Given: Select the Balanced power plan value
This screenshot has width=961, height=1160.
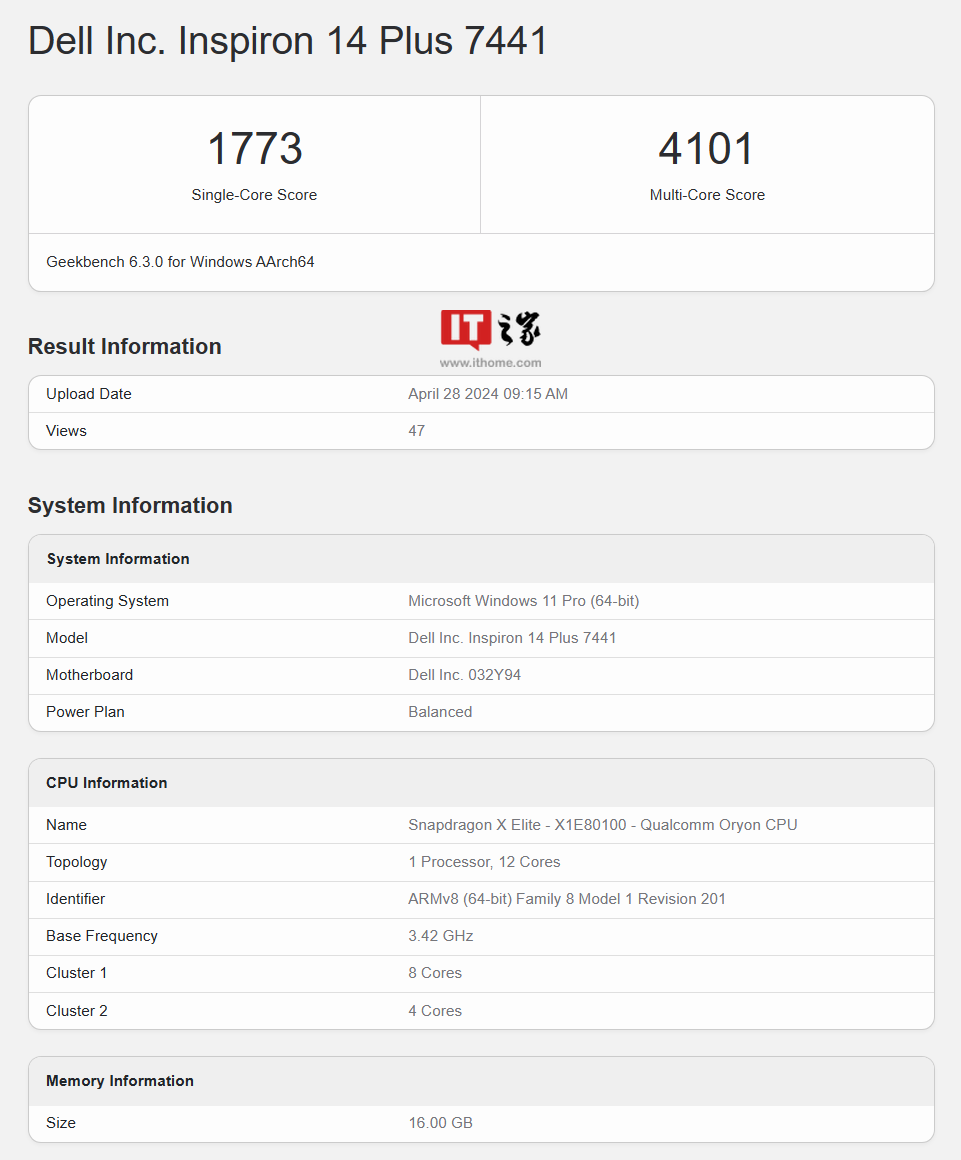Looking at the screenshot, I should pyautogui.click(x=440, y=711).
